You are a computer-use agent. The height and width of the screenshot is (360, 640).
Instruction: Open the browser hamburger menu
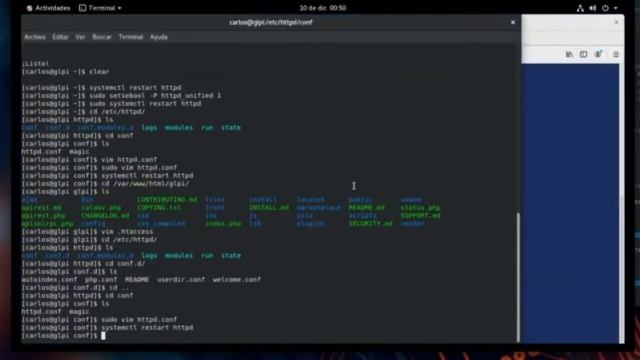[x=616, y=54]
